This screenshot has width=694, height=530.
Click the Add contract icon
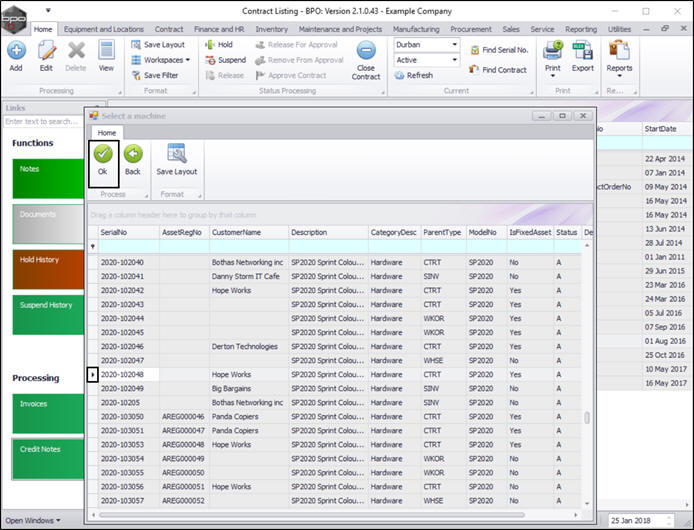point(16,50)
